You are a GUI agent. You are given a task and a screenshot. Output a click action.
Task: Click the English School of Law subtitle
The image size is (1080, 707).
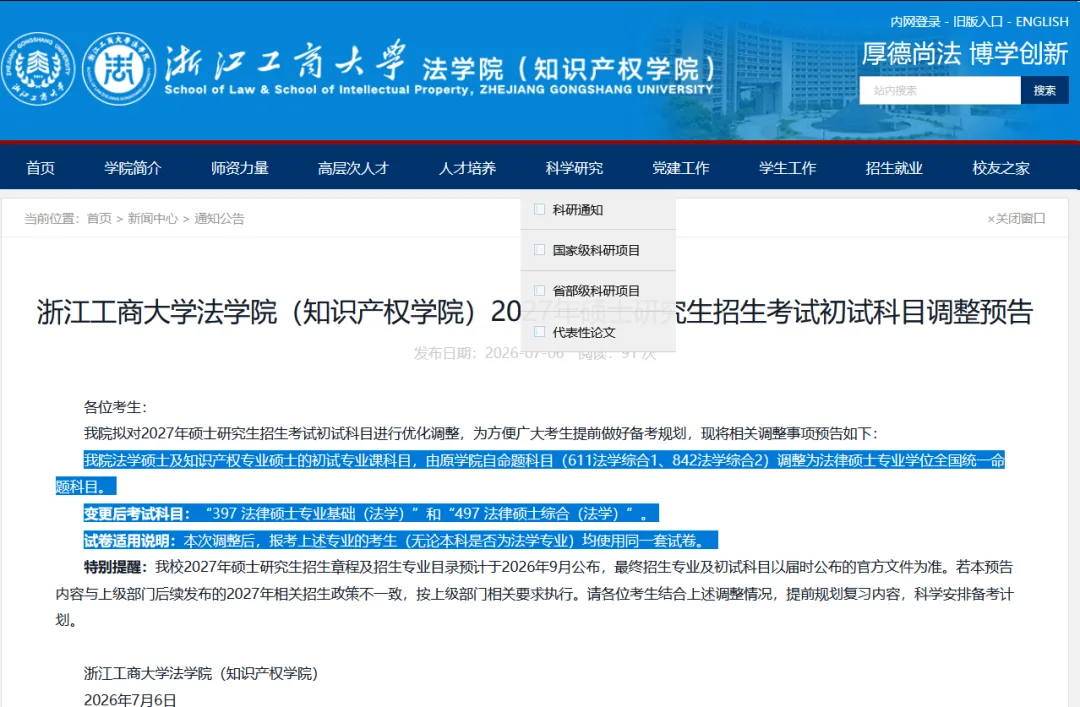(439, 90)
